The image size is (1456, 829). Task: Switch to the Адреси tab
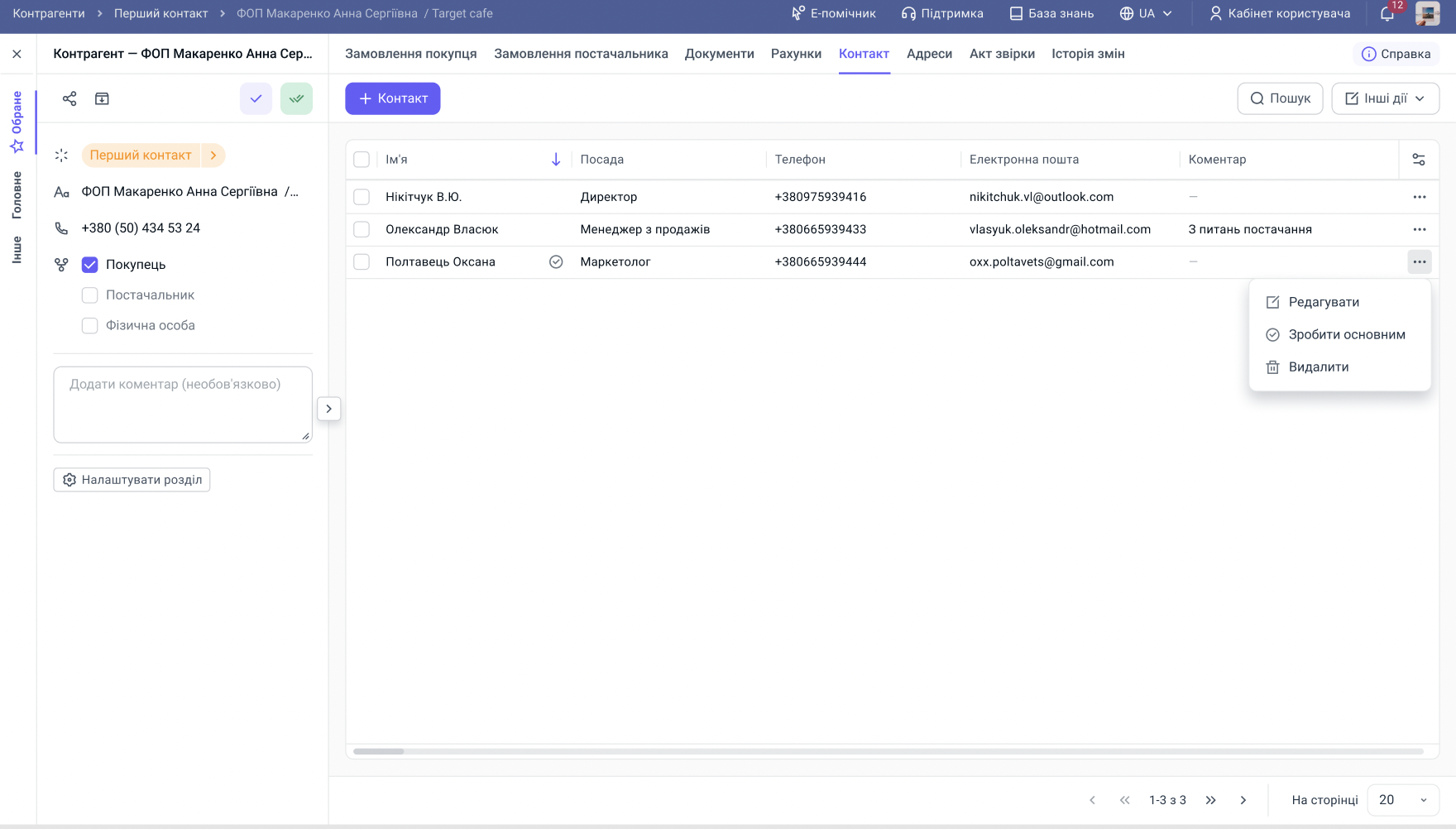[x=929, y=54]
